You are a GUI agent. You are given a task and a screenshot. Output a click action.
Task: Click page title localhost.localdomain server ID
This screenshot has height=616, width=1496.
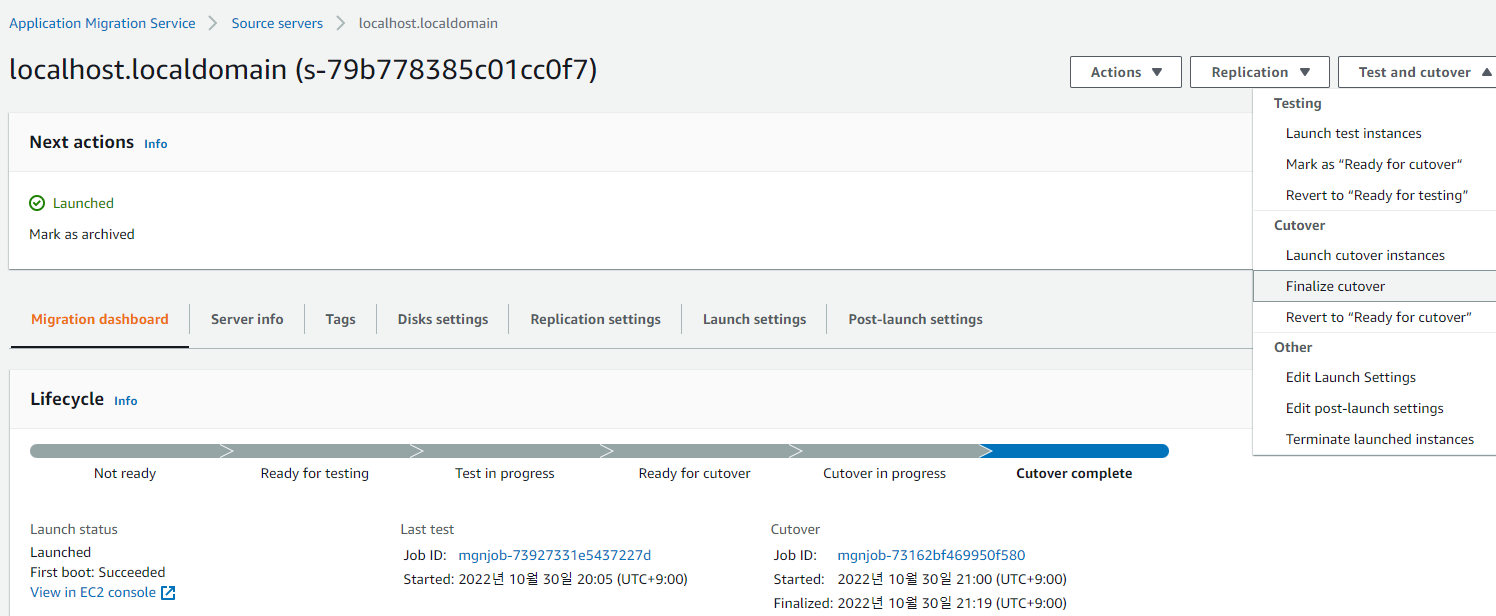[303, 69]
